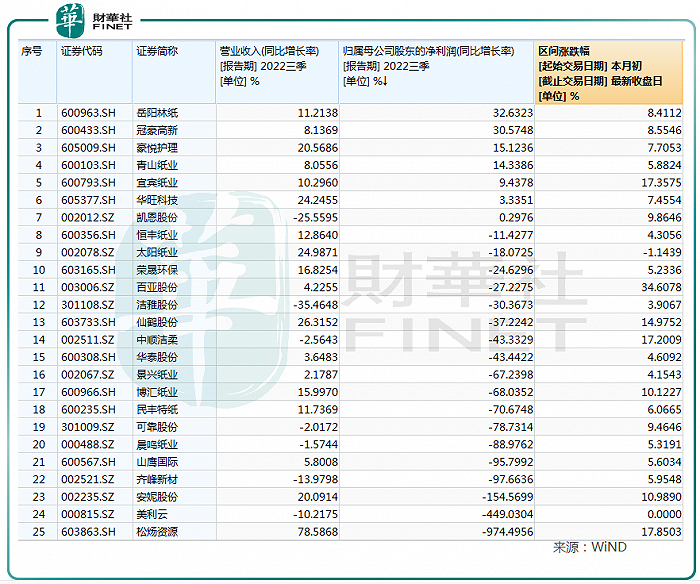Click stock code 002521.SZ
This screenshot has width=700, height=584.
pos(88,479)
